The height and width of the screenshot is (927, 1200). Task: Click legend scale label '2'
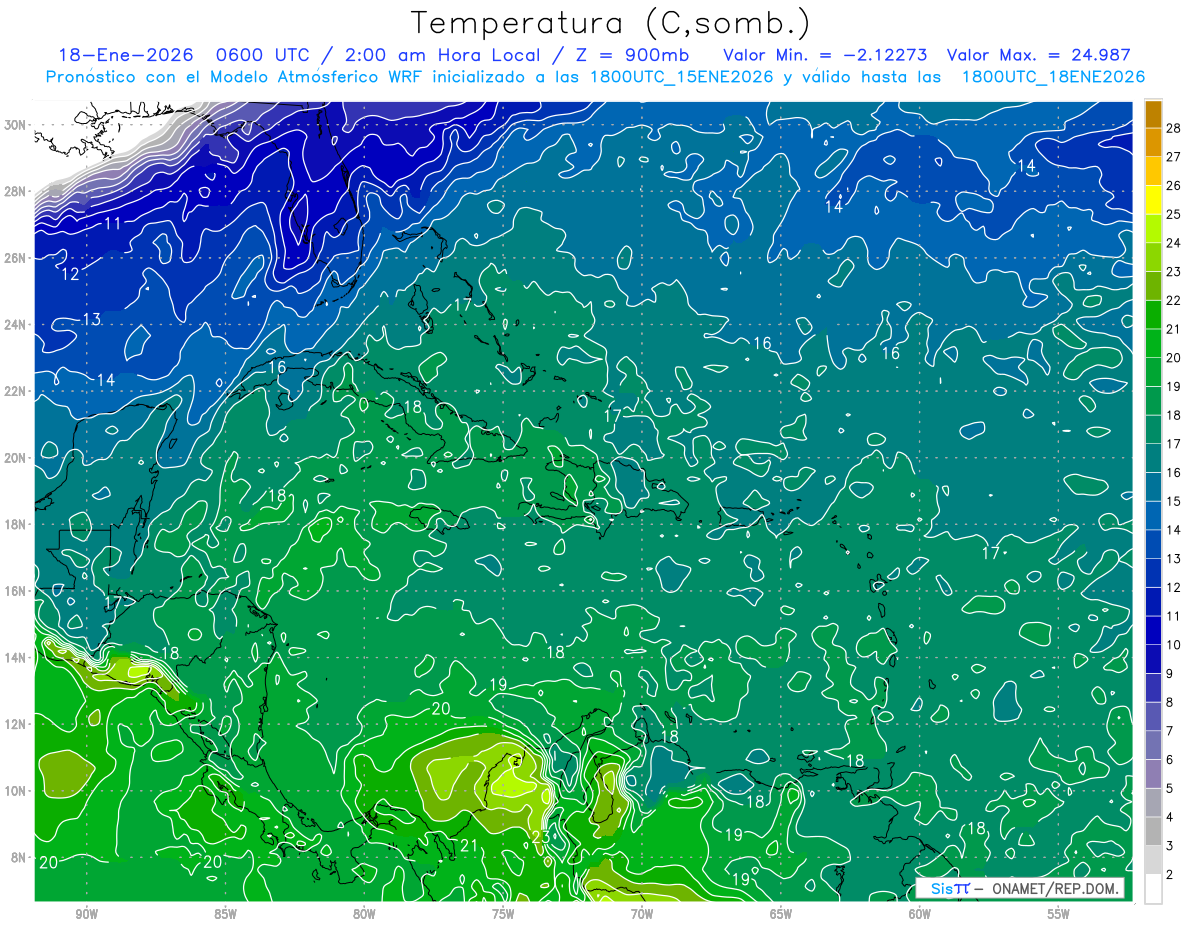pyautogui.click(x=1170, y=875)
